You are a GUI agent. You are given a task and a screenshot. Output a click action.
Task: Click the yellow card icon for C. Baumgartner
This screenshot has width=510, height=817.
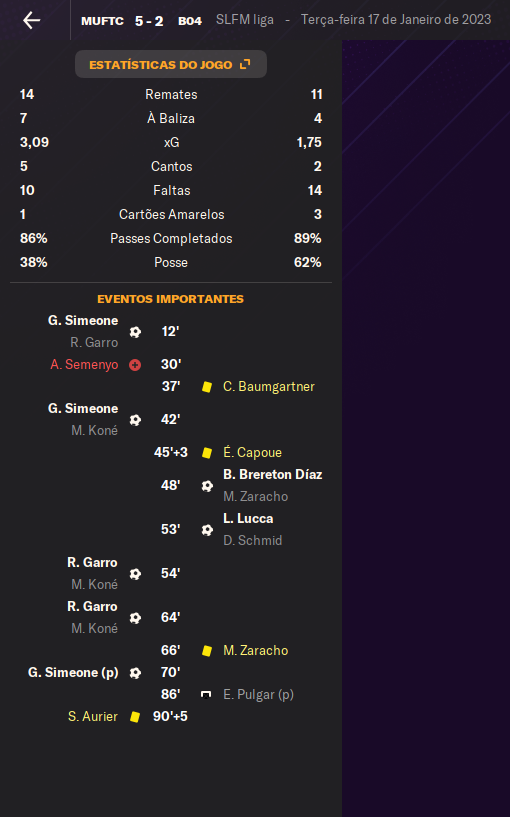pos(207,387)
